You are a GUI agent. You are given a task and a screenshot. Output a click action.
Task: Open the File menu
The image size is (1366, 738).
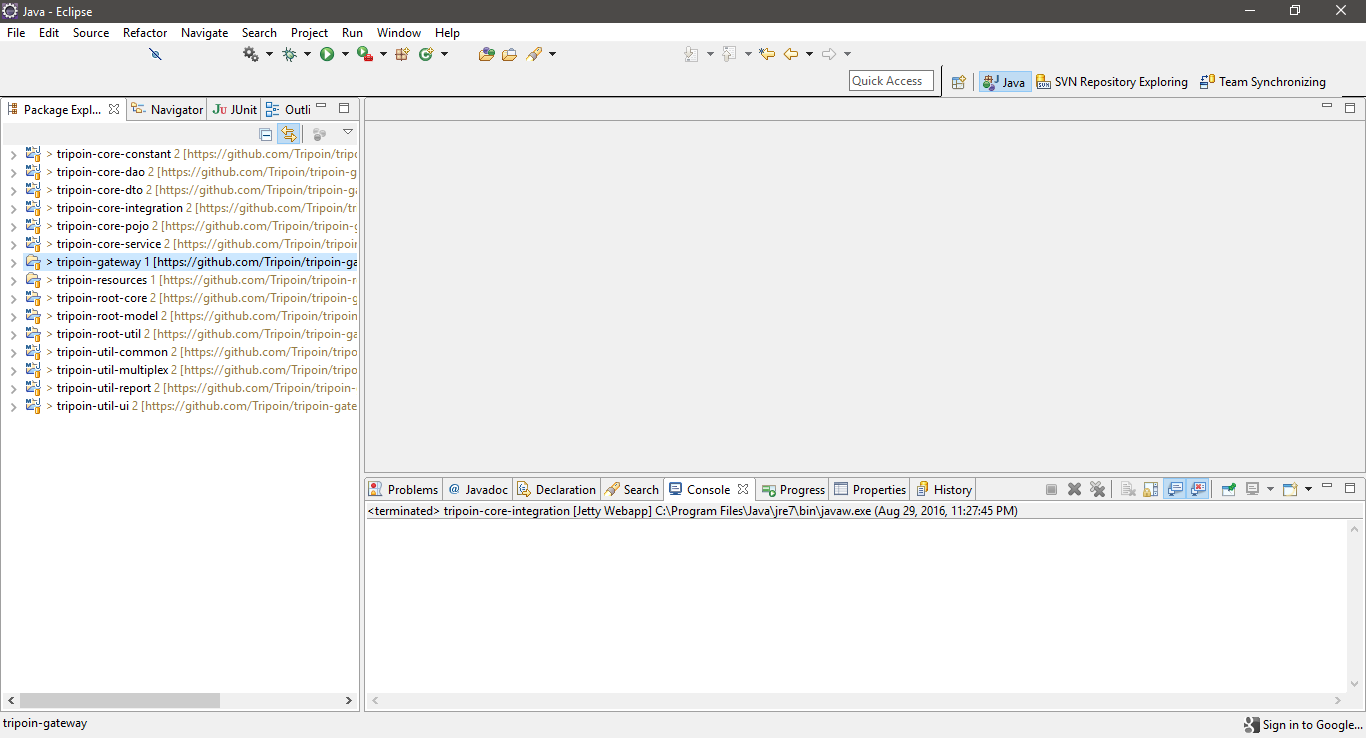click(x=16, y=33)
